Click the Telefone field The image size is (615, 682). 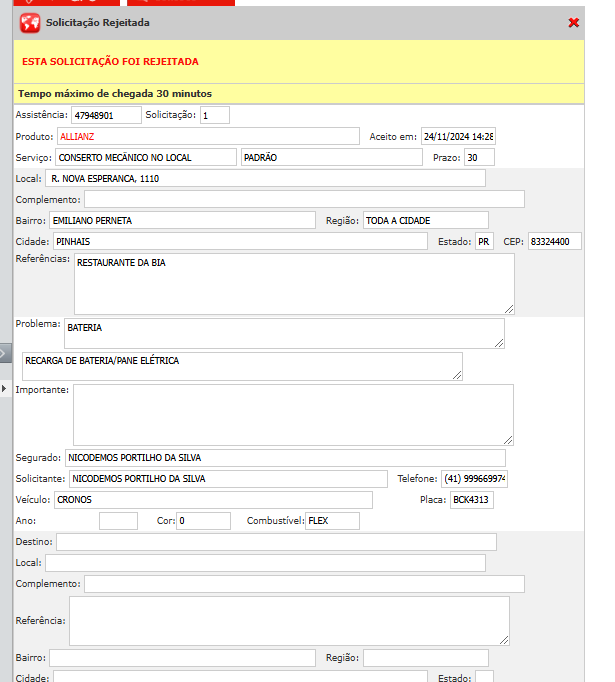[475, 479]
